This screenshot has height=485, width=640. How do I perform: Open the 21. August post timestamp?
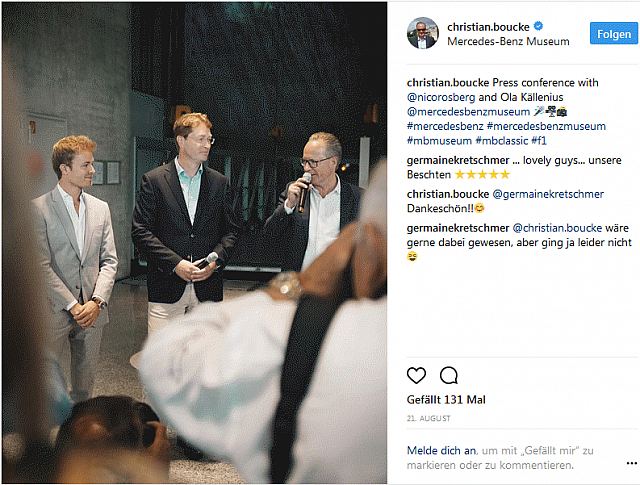click(429, 418)
